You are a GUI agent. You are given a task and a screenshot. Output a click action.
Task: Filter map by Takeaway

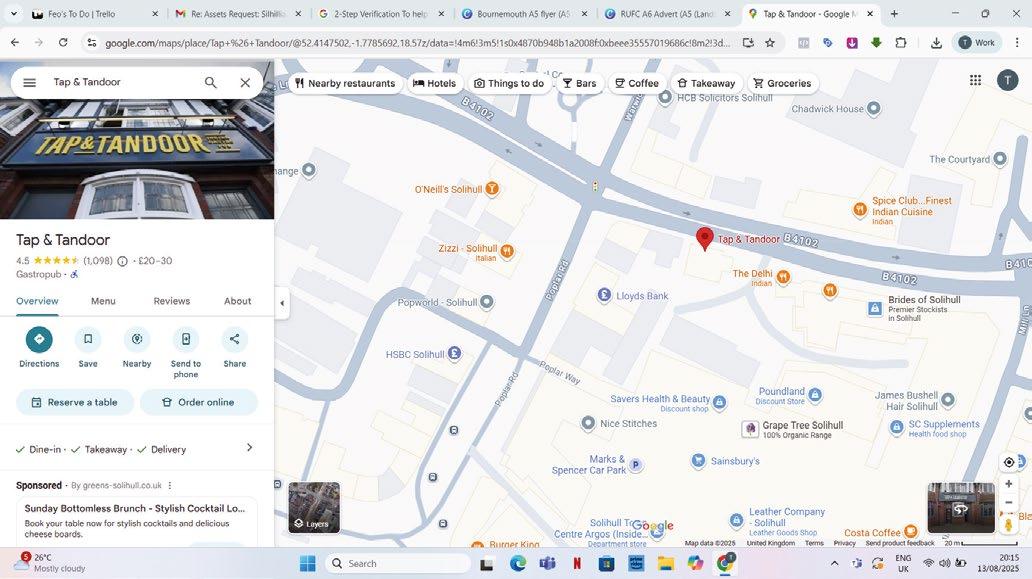click(706, 84)
